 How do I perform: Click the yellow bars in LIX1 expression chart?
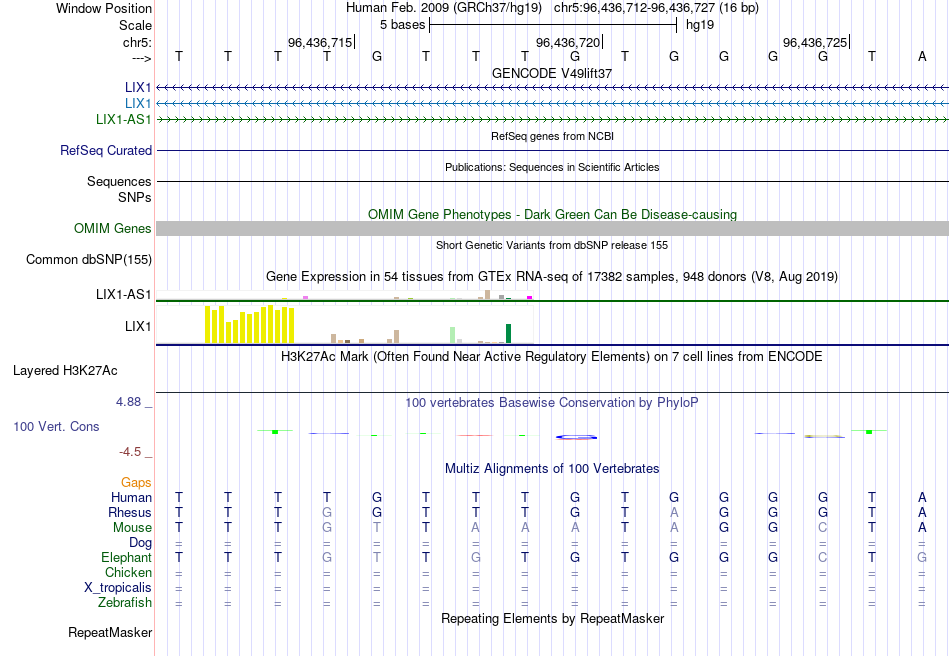pyautogui.click(x=250, y=325)
